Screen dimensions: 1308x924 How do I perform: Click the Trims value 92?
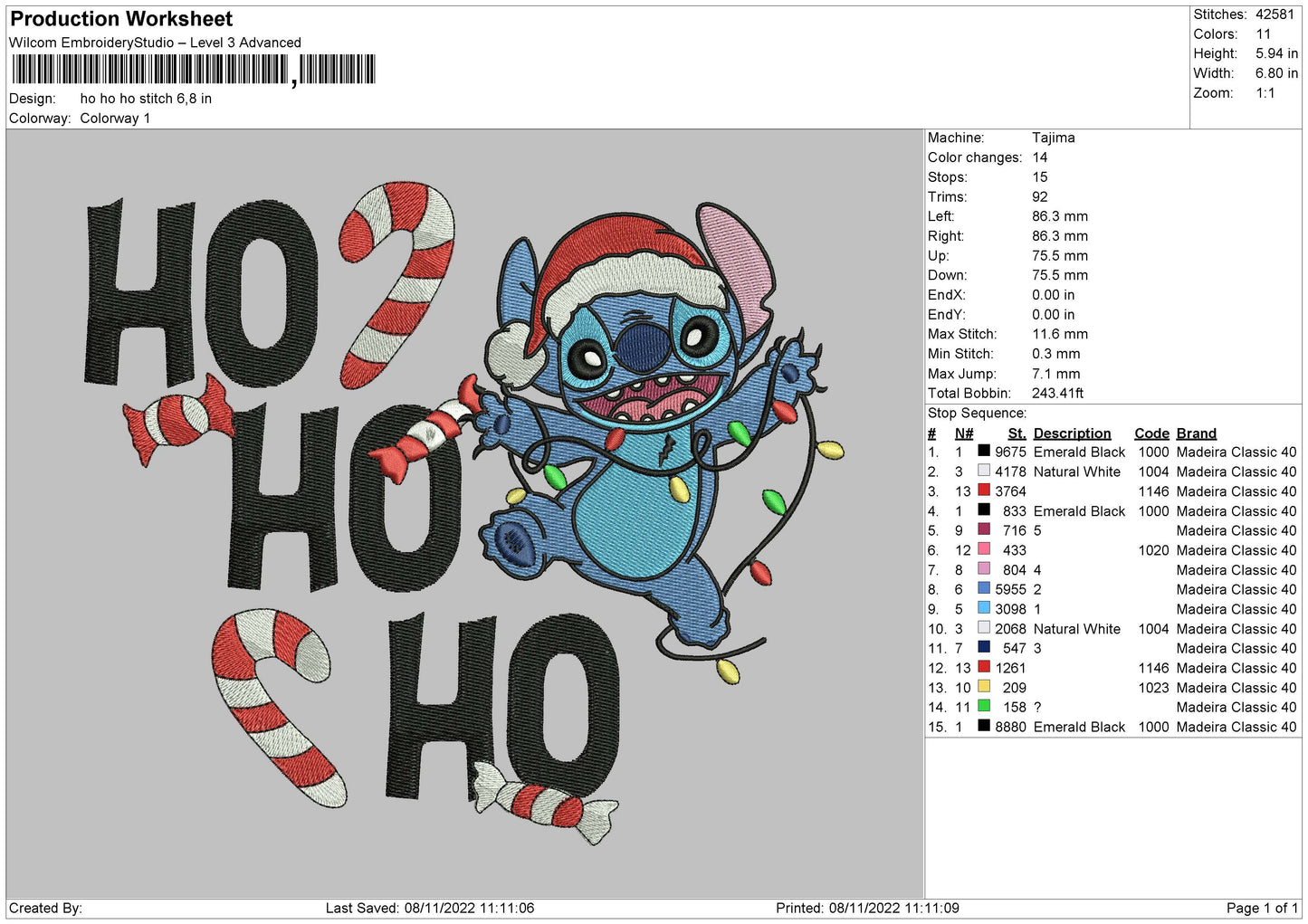[1040, 196]
